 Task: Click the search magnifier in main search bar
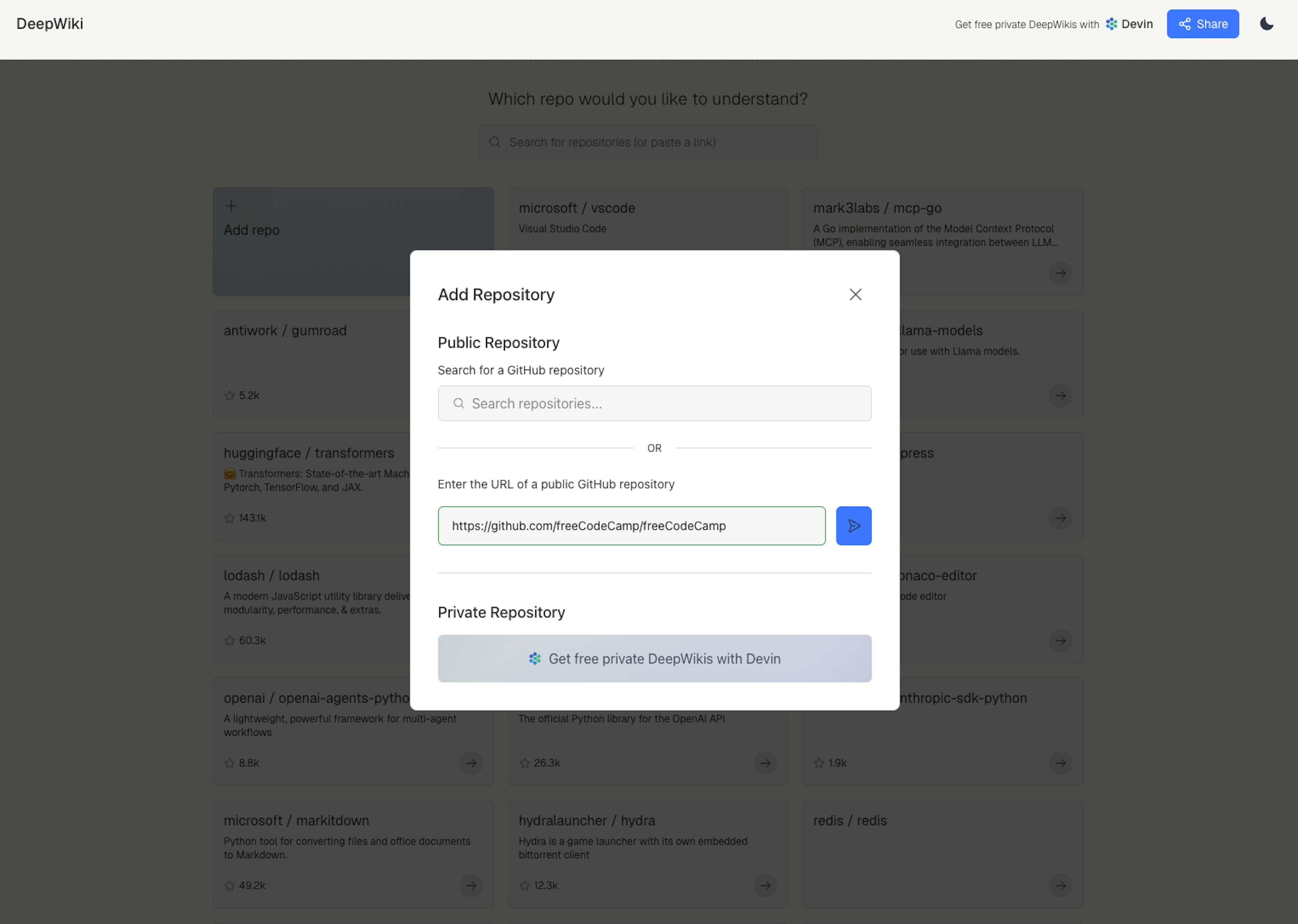pos(495,142)
